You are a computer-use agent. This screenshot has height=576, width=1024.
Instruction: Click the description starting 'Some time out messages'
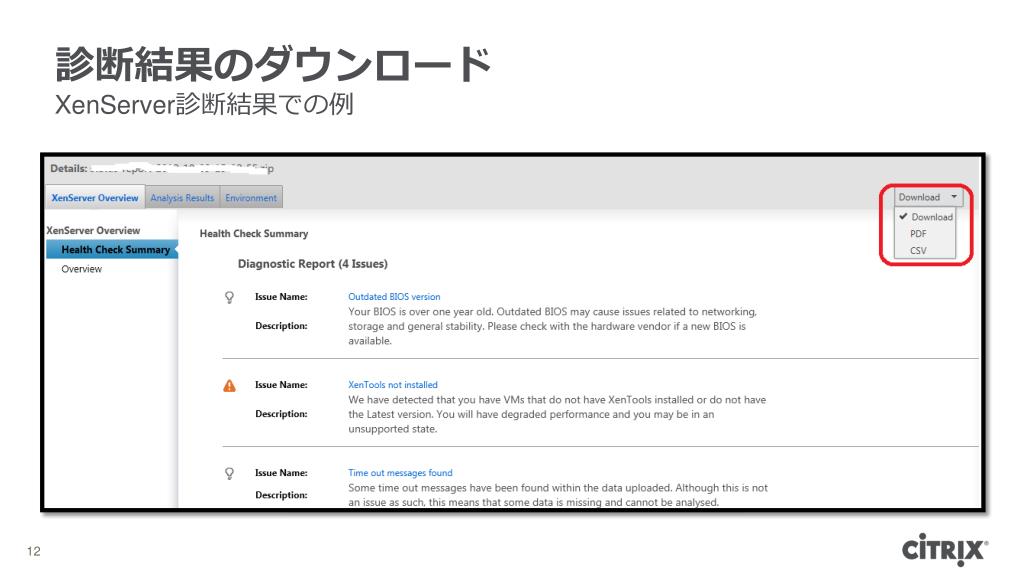[558, 494]
